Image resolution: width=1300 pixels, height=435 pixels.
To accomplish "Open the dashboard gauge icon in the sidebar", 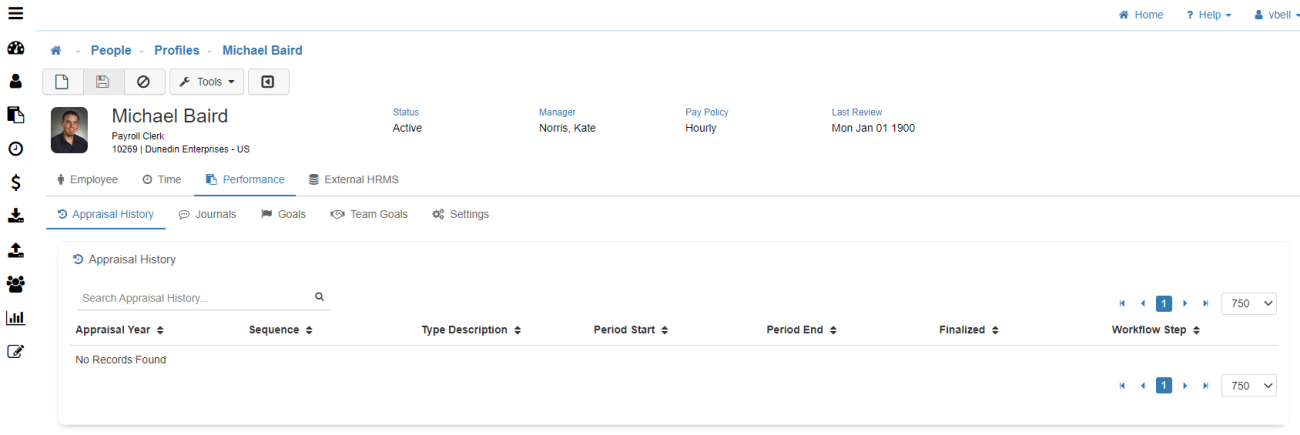I will (x=15, y=49).
